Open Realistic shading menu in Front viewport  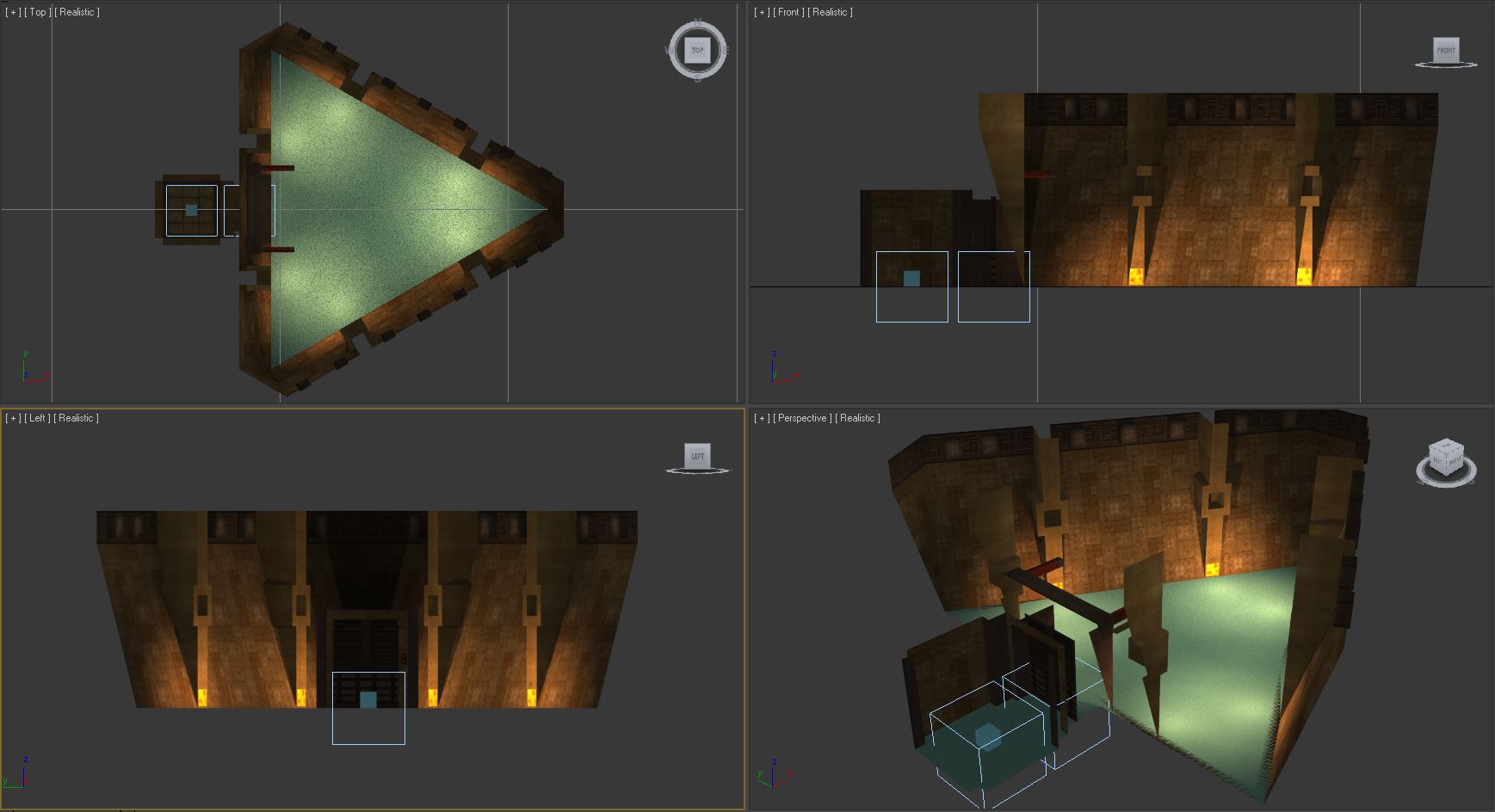tap(830, 12)
